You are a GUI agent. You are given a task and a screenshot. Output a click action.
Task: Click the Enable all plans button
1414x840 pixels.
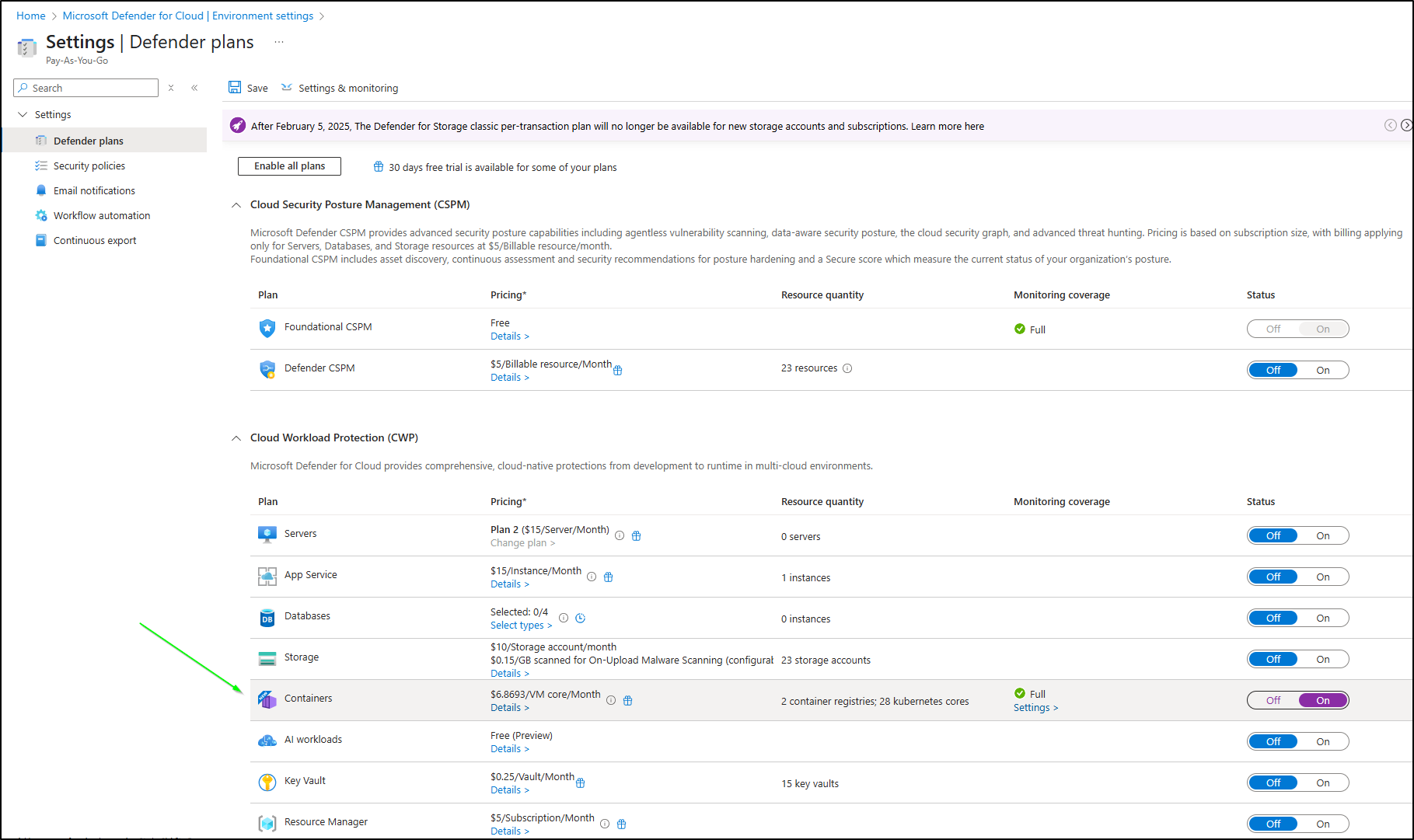click(x=289, y=166)
